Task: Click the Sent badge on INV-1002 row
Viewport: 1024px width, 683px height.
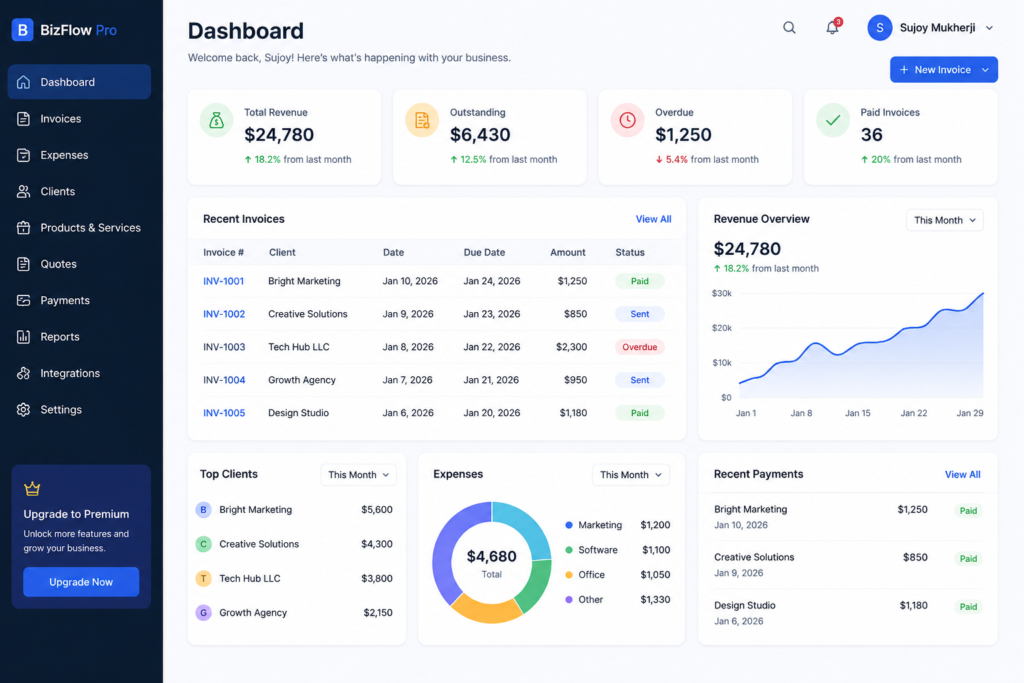Action: (639, 314)
